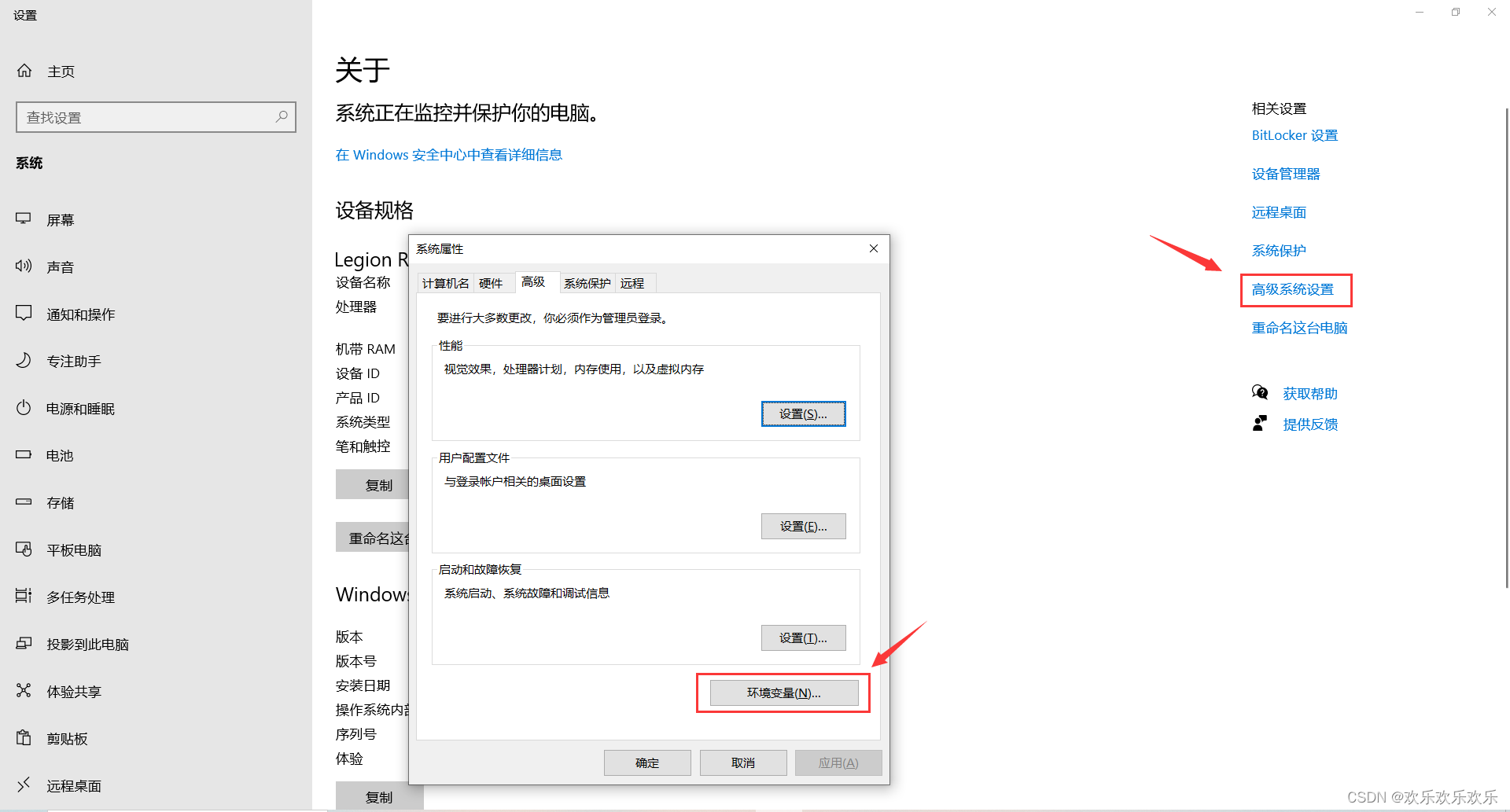
Task: Click the Apply 应用(A) button
Action: (838, 762)
